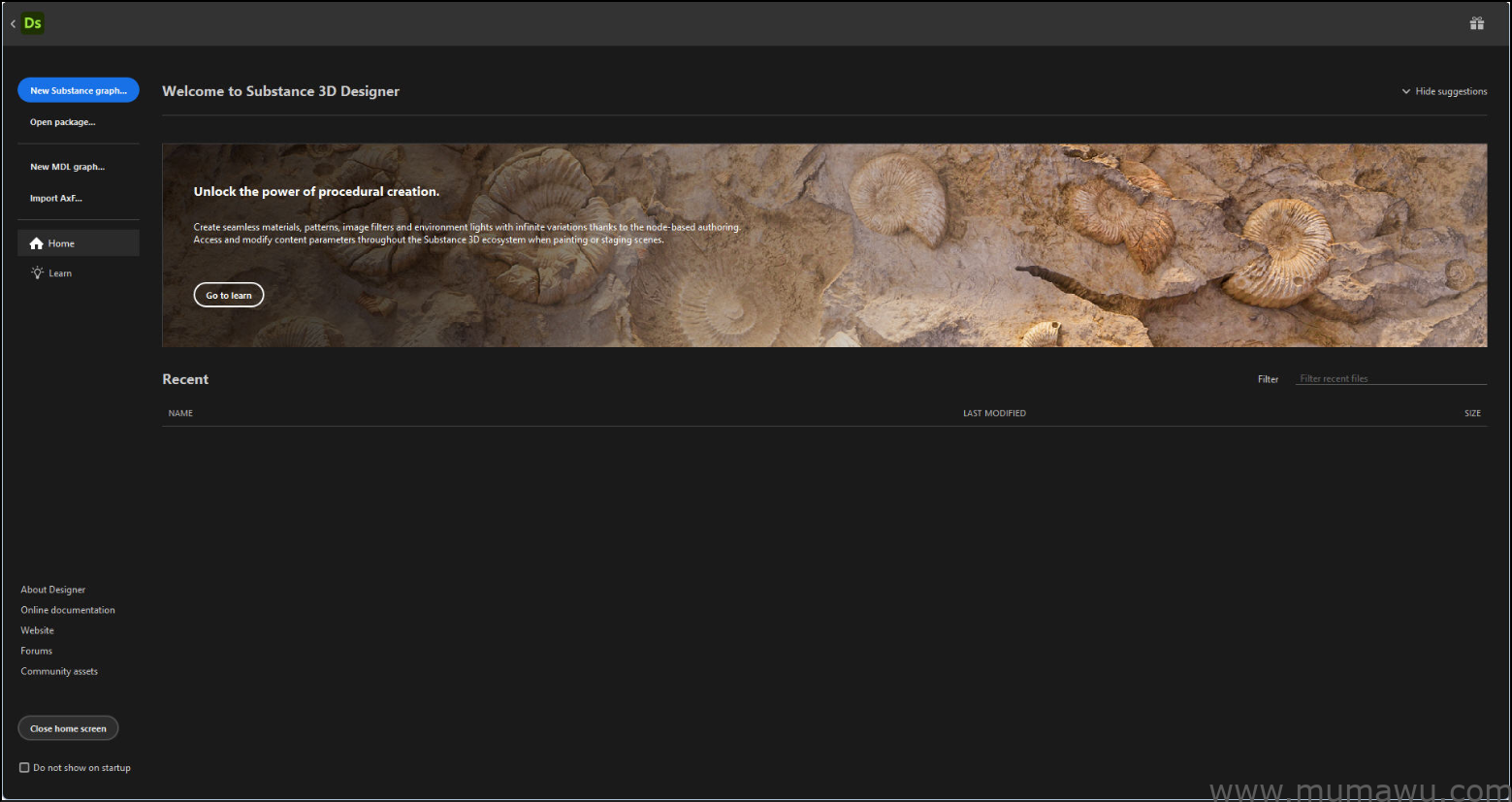1512x802 pixels.
Task: Sort recent files by NAME column
Action: click(180, 413)
